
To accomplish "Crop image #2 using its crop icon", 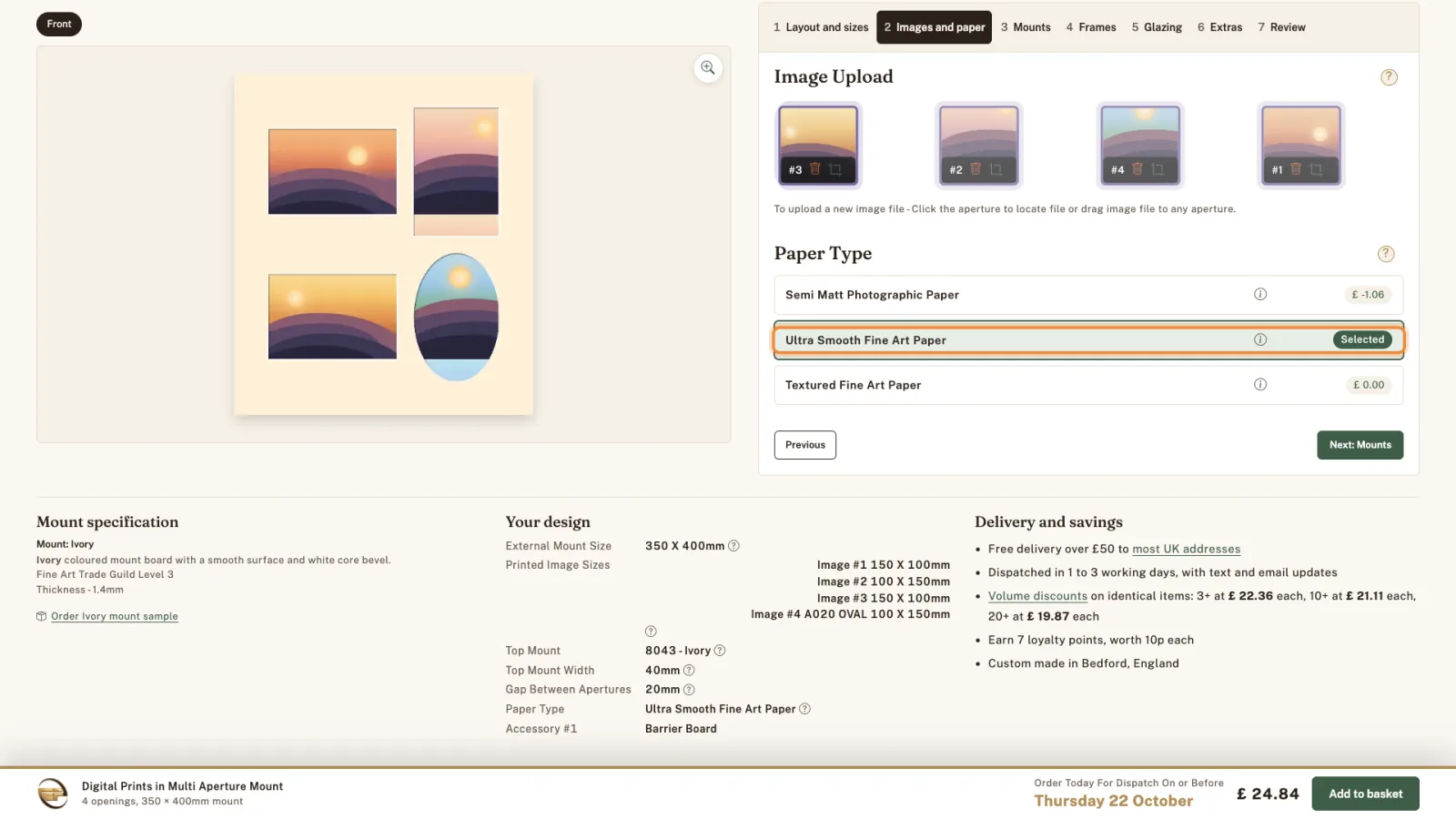I will (996, 169).
